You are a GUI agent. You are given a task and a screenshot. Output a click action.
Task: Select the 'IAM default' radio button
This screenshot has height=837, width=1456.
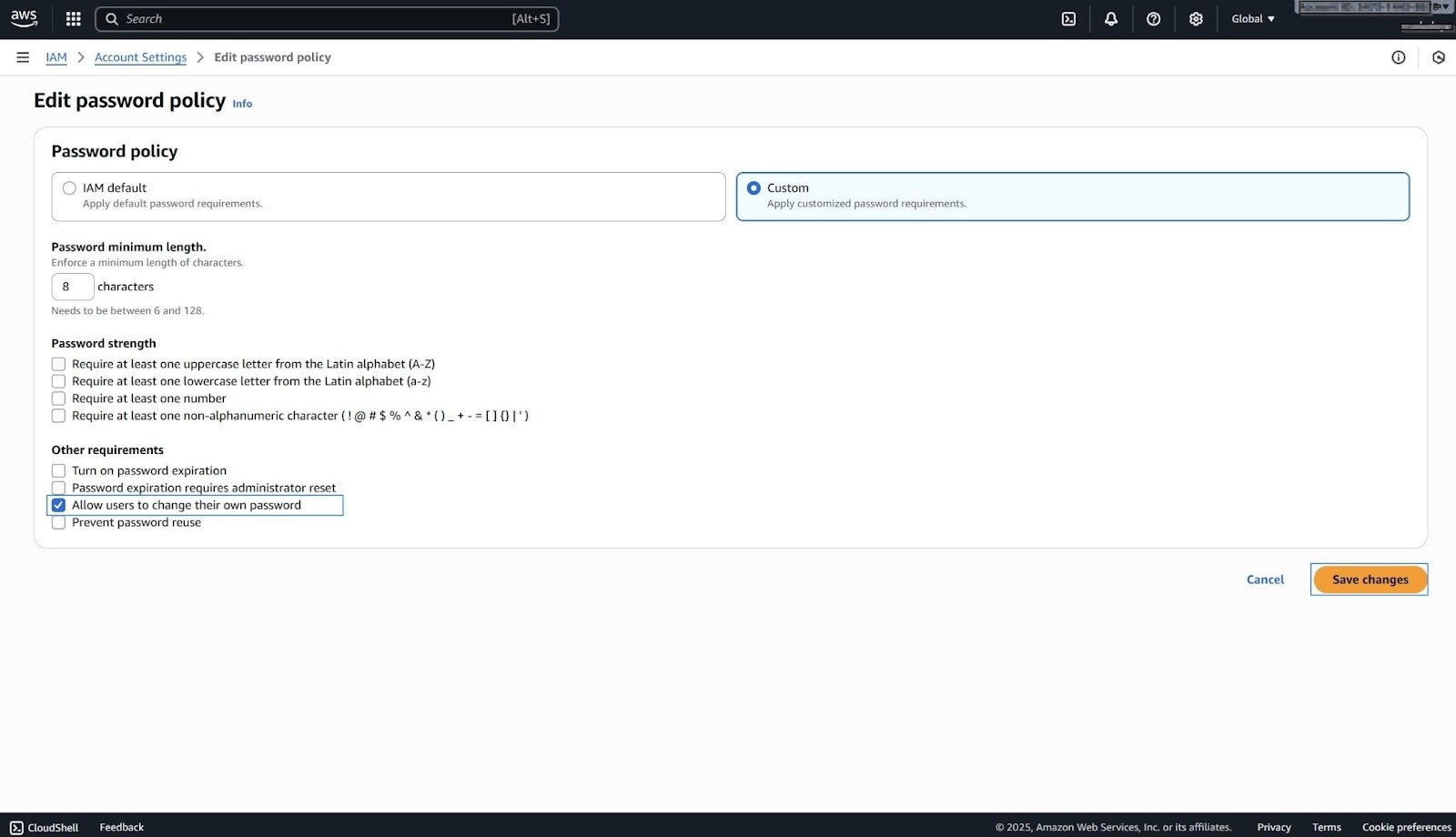(69, 187)
